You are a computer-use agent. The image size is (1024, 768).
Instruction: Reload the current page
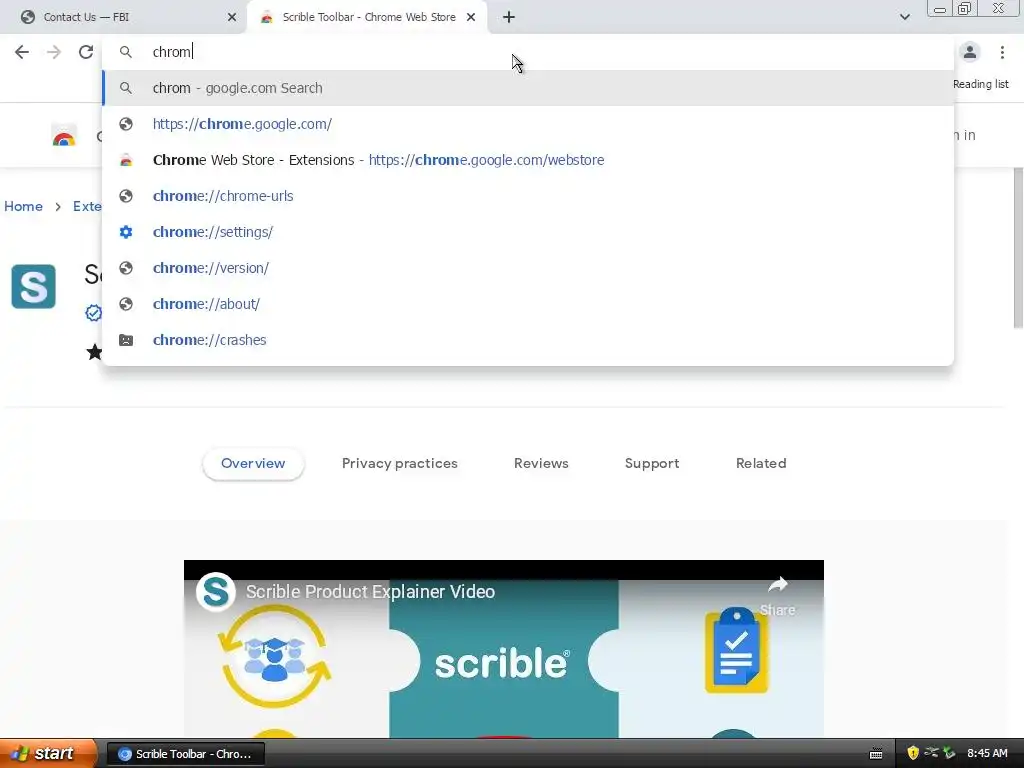(x=86, y=52)
